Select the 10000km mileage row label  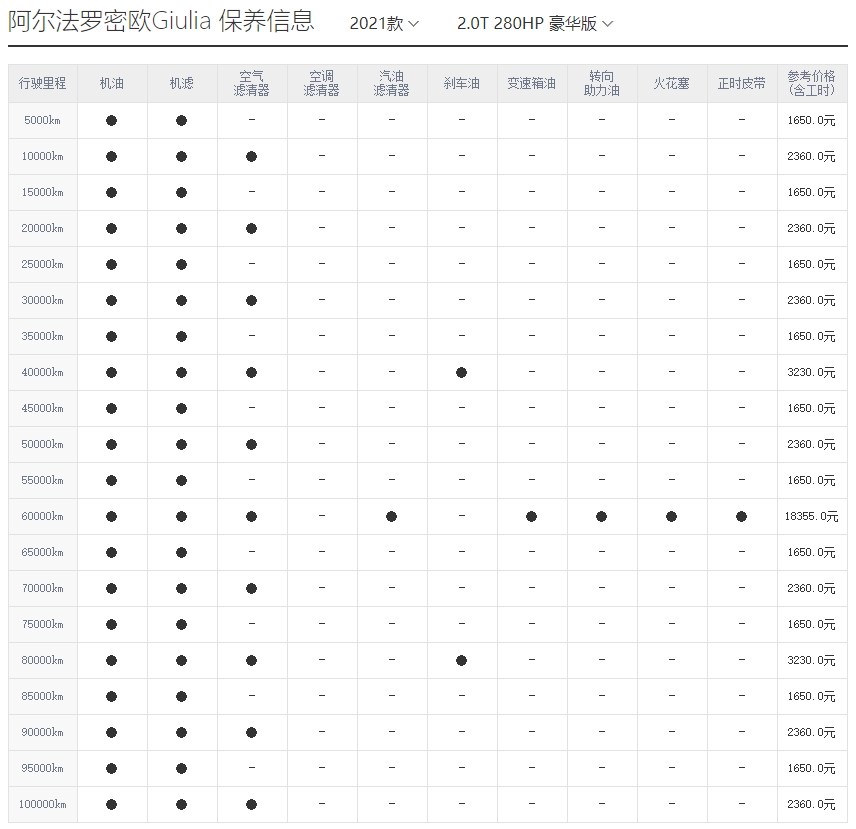43,157
